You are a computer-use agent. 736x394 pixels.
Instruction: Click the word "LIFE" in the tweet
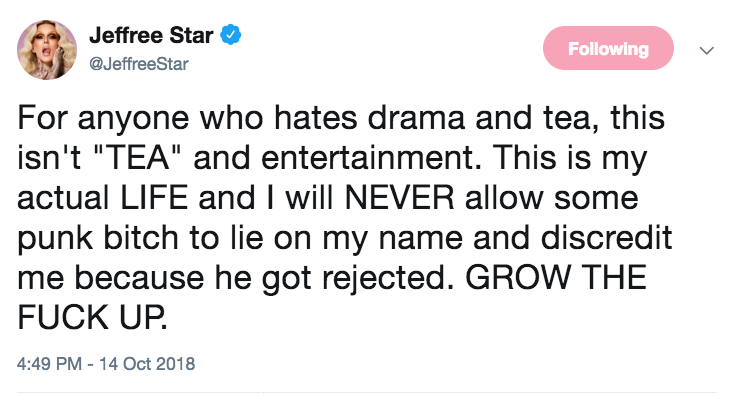point(154,198)
